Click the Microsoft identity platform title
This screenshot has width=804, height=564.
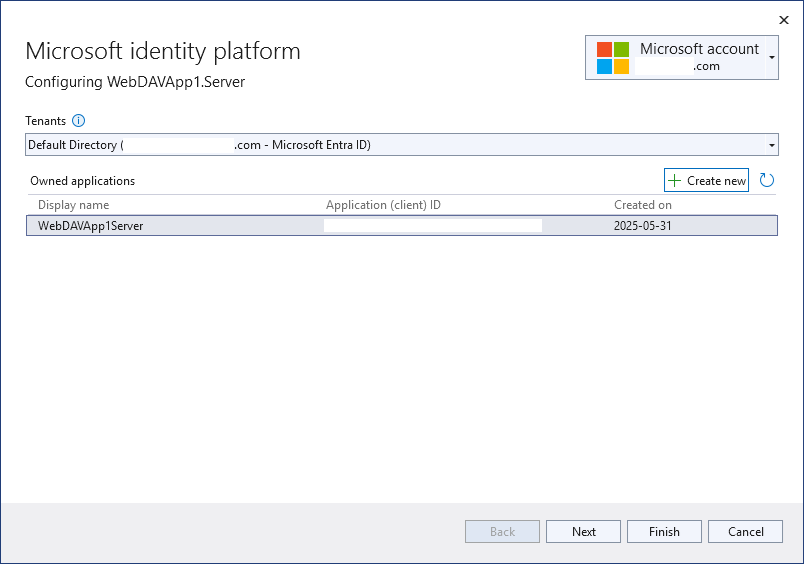point(163,51)
